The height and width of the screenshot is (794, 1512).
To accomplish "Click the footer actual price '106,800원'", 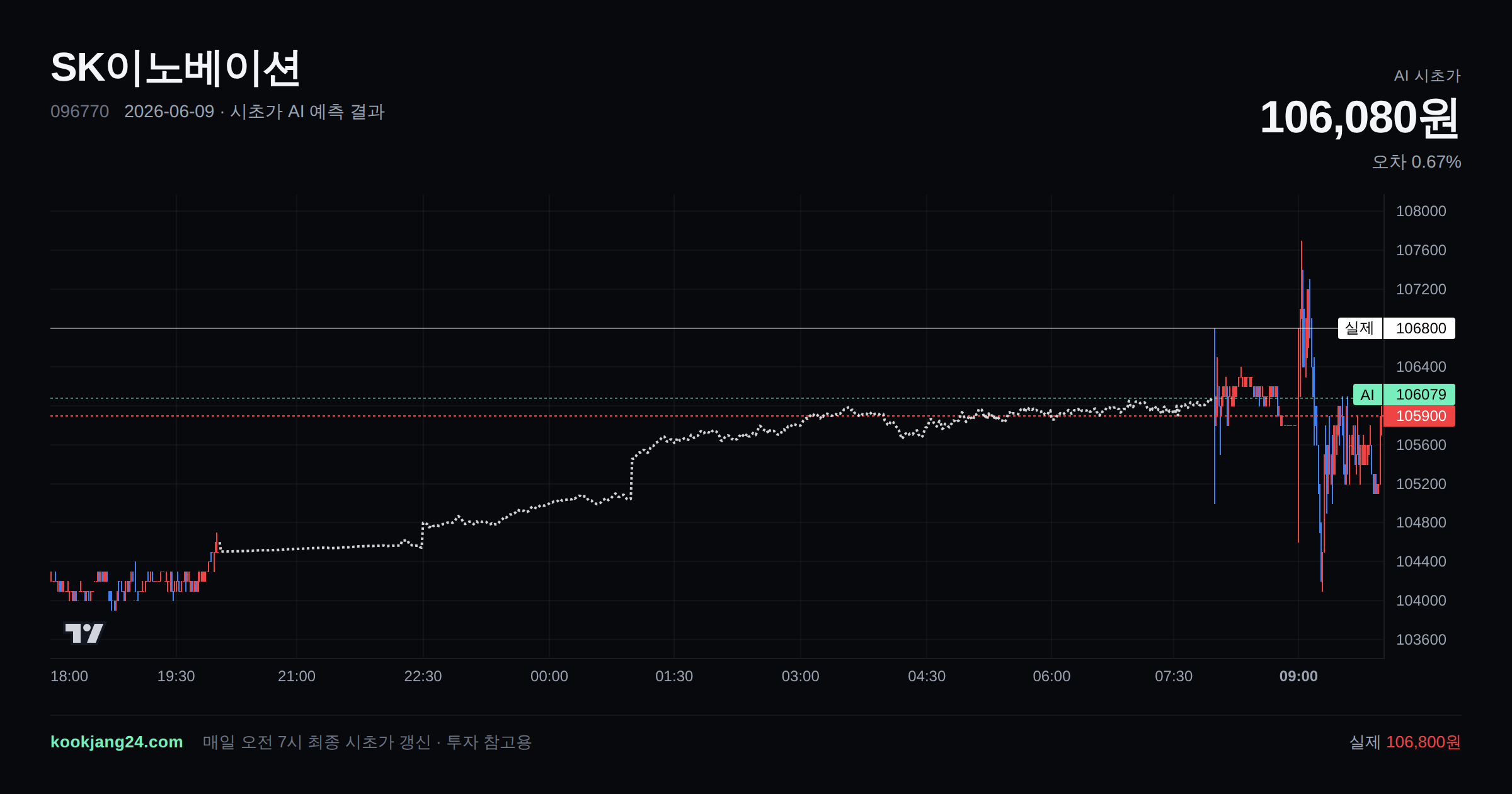I will (1423, 742).
